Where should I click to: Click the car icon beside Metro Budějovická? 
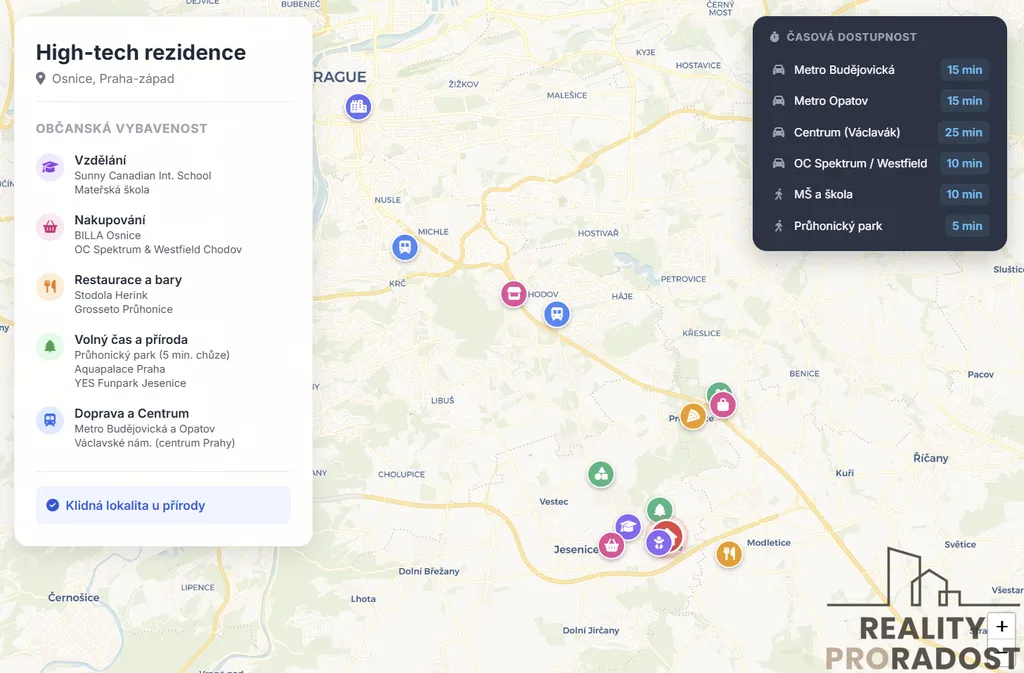778,70
